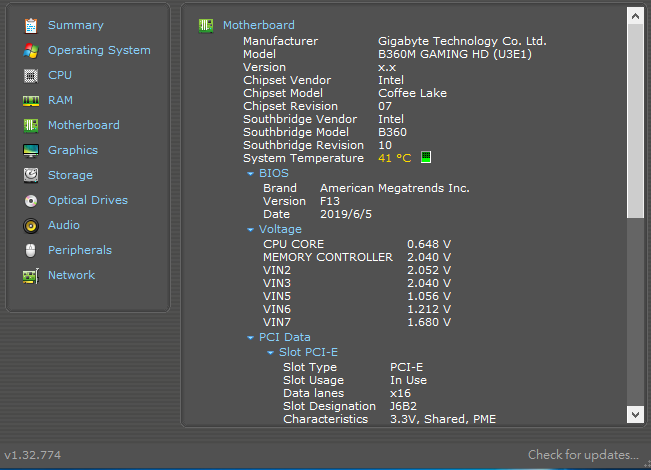Image resolution: width=651 pixels, height=470 pixels.
Task: Open the Network section
Action: (71, 275)
